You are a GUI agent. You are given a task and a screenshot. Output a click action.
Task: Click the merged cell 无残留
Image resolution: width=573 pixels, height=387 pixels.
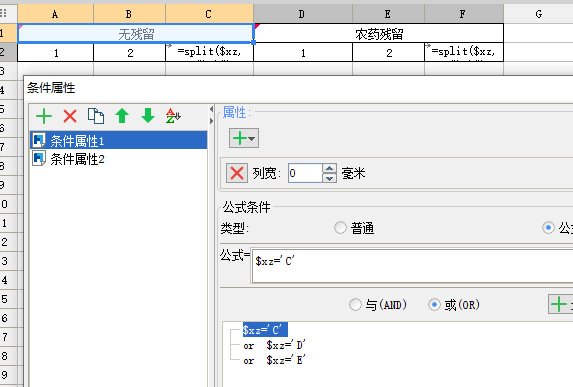[x=136, y=34]
